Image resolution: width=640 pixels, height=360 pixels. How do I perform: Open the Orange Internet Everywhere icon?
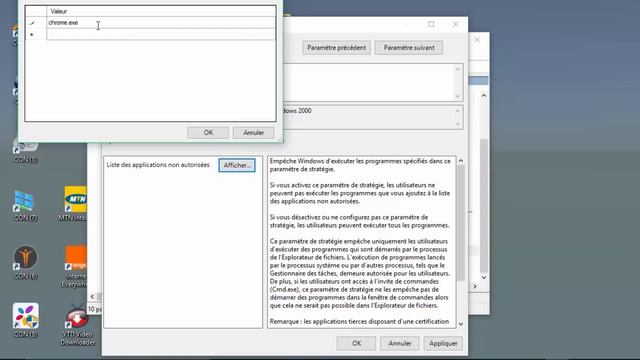point(75,266)
